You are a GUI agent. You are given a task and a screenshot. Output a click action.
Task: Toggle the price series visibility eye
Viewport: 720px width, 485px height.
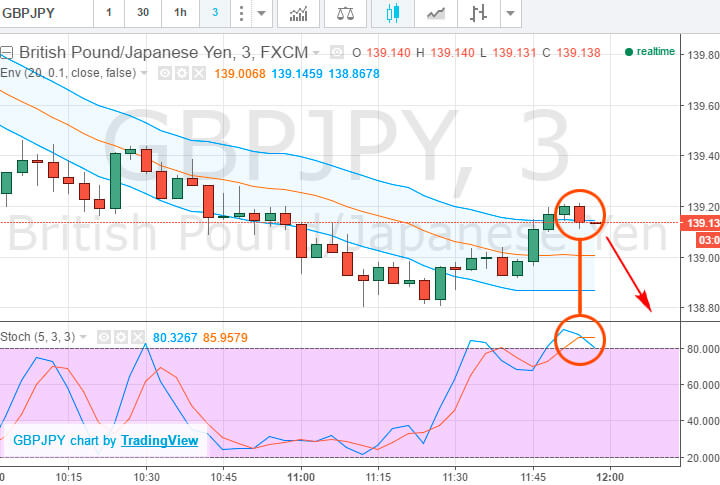click(337, 52)
